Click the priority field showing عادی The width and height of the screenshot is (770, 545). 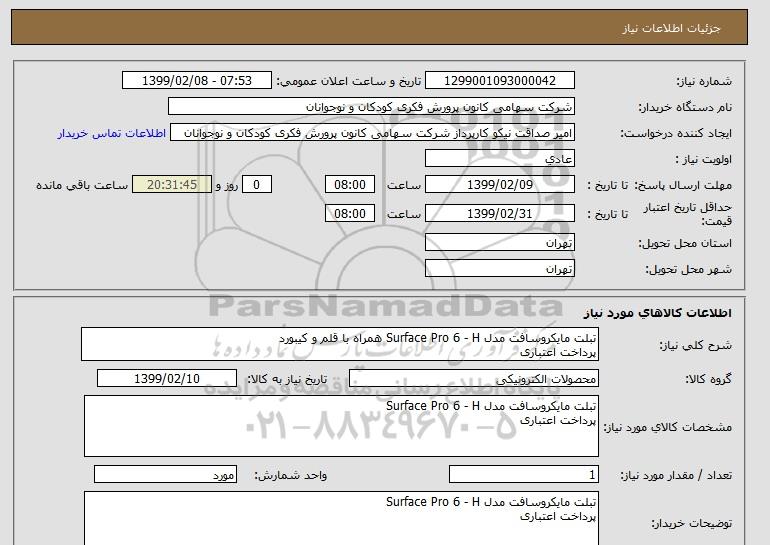pos(499,159)
